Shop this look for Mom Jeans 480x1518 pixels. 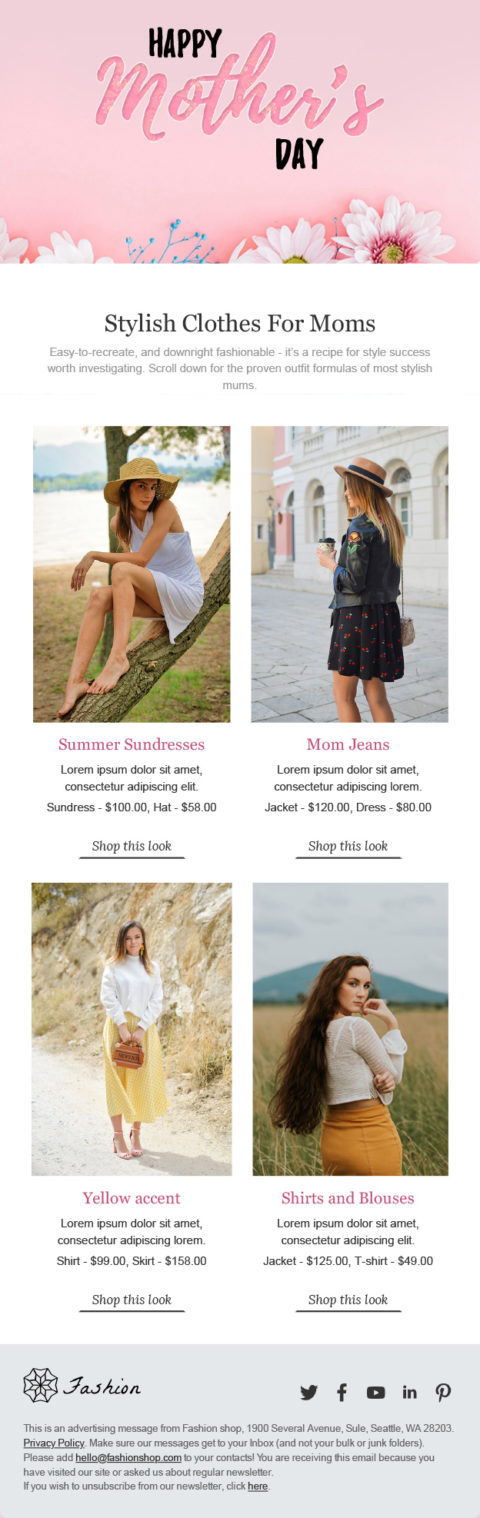click(x=348, y=846)
